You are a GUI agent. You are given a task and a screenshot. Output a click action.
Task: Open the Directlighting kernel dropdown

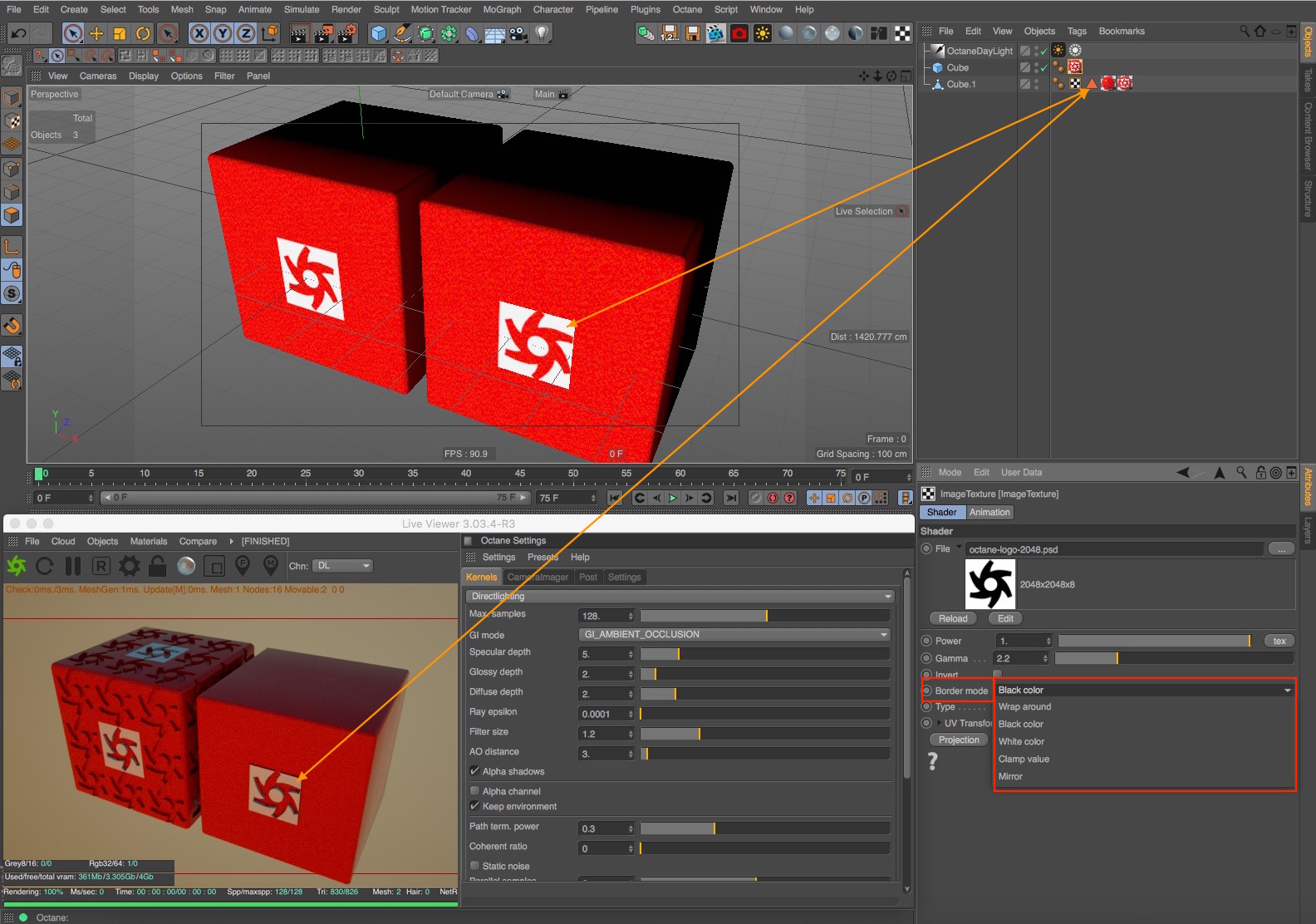[x=680, y=596]
